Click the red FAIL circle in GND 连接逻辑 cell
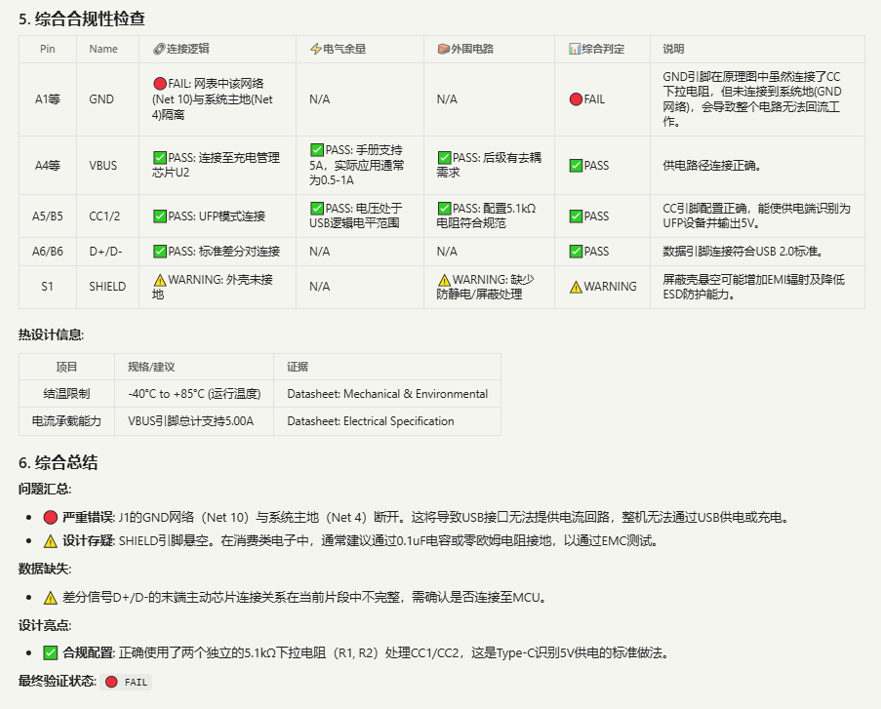881x709 pixels. pos(160,84)
